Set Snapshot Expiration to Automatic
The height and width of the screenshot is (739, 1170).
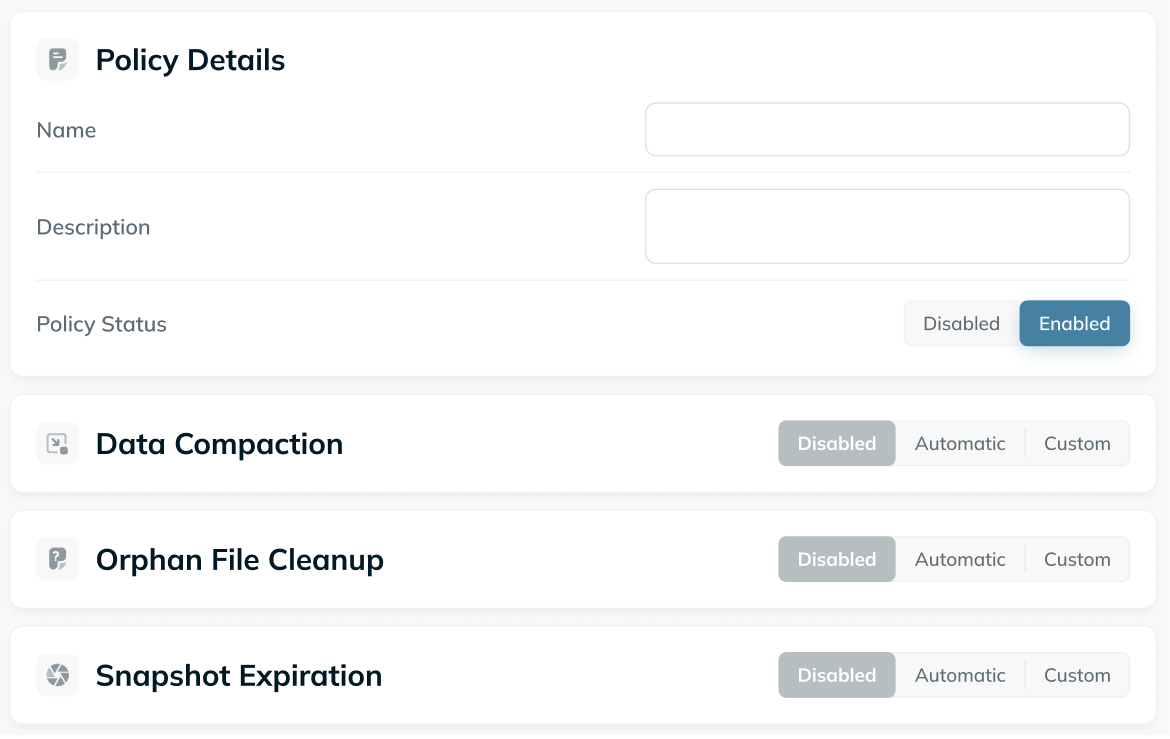pos(959,675)
